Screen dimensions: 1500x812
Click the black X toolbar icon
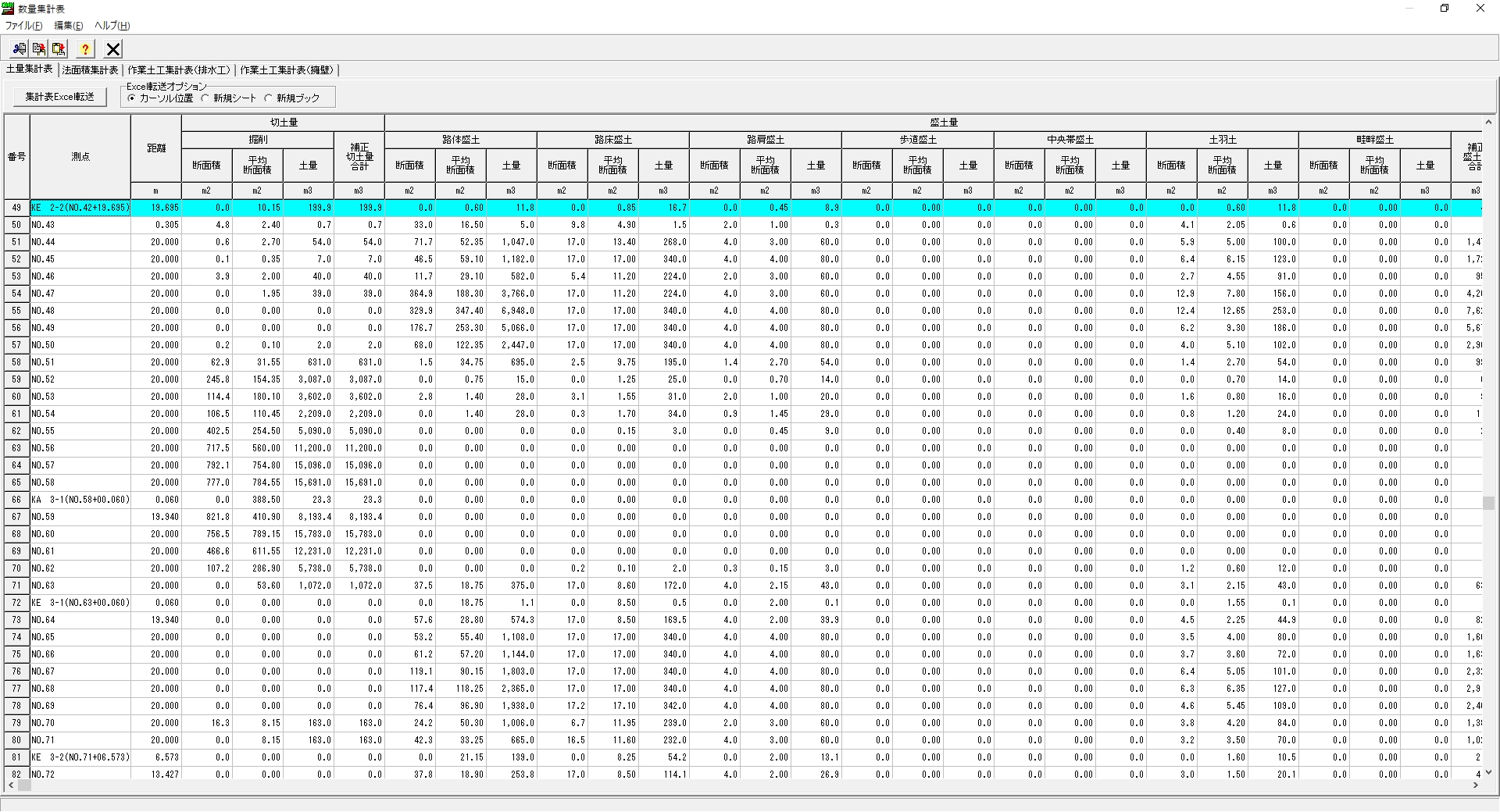pyautogui.click(x=113, y=49)
